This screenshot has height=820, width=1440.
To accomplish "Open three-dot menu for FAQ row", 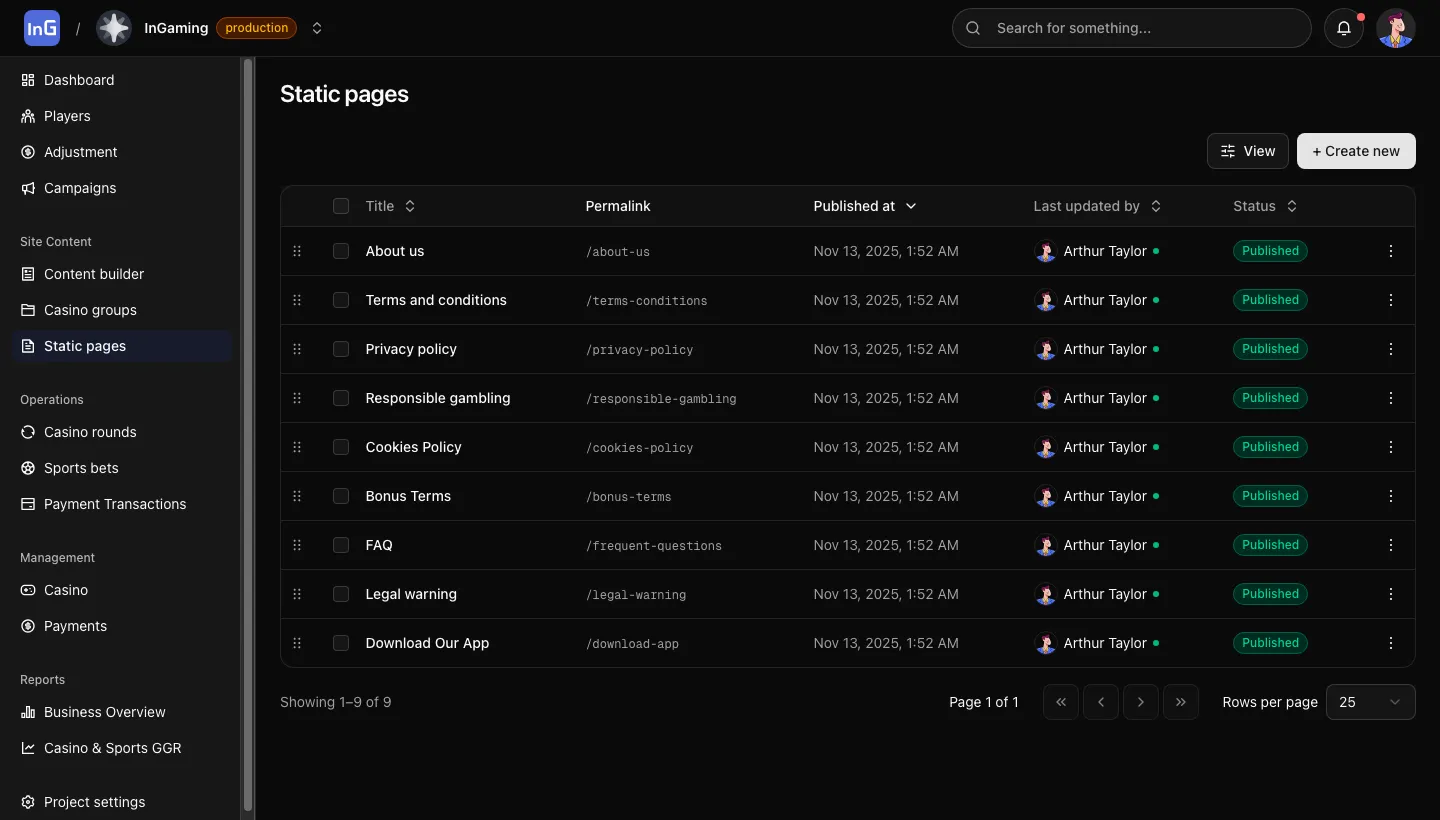I will click(x=1390, y=545).
